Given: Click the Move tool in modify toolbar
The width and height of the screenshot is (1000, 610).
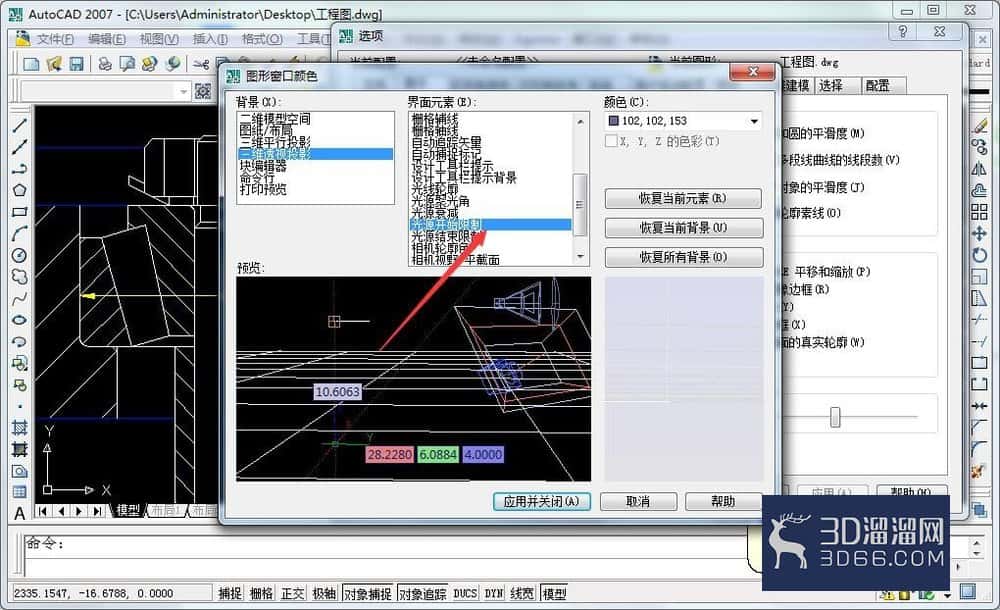Looking at the screenshot, I should coord(979,234).
